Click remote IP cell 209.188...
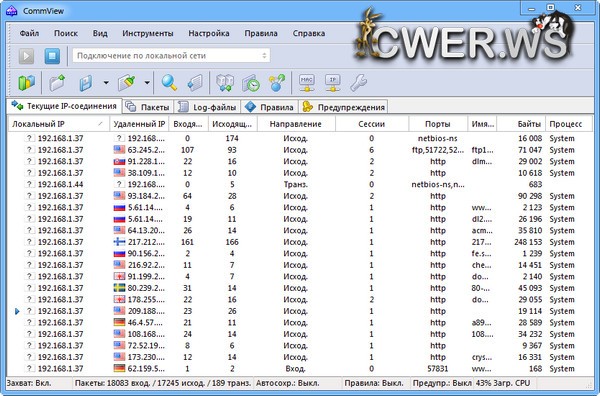 tap(146, 311)
